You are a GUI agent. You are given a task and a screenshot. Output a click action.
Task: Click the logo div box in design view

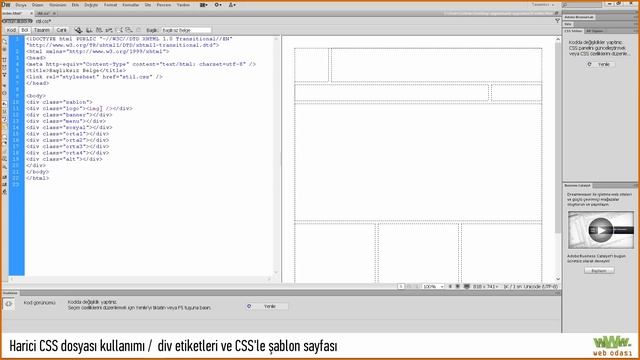click(311, 65)
